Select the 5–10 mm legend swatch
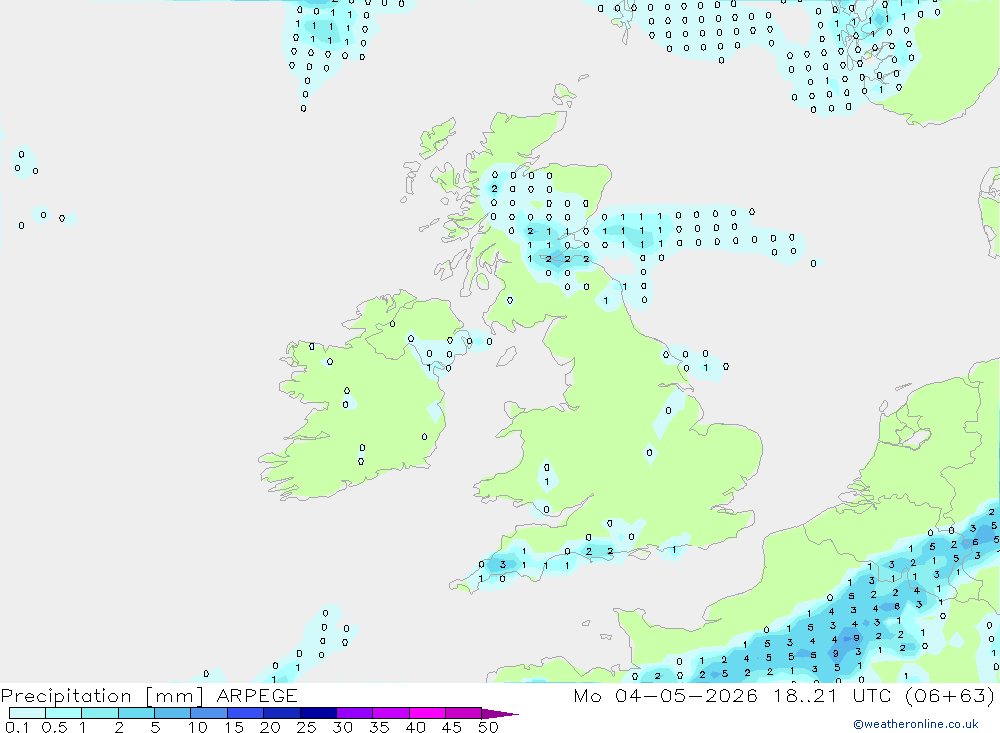Screen dimensions: 1000x733 tap(173, 713)
